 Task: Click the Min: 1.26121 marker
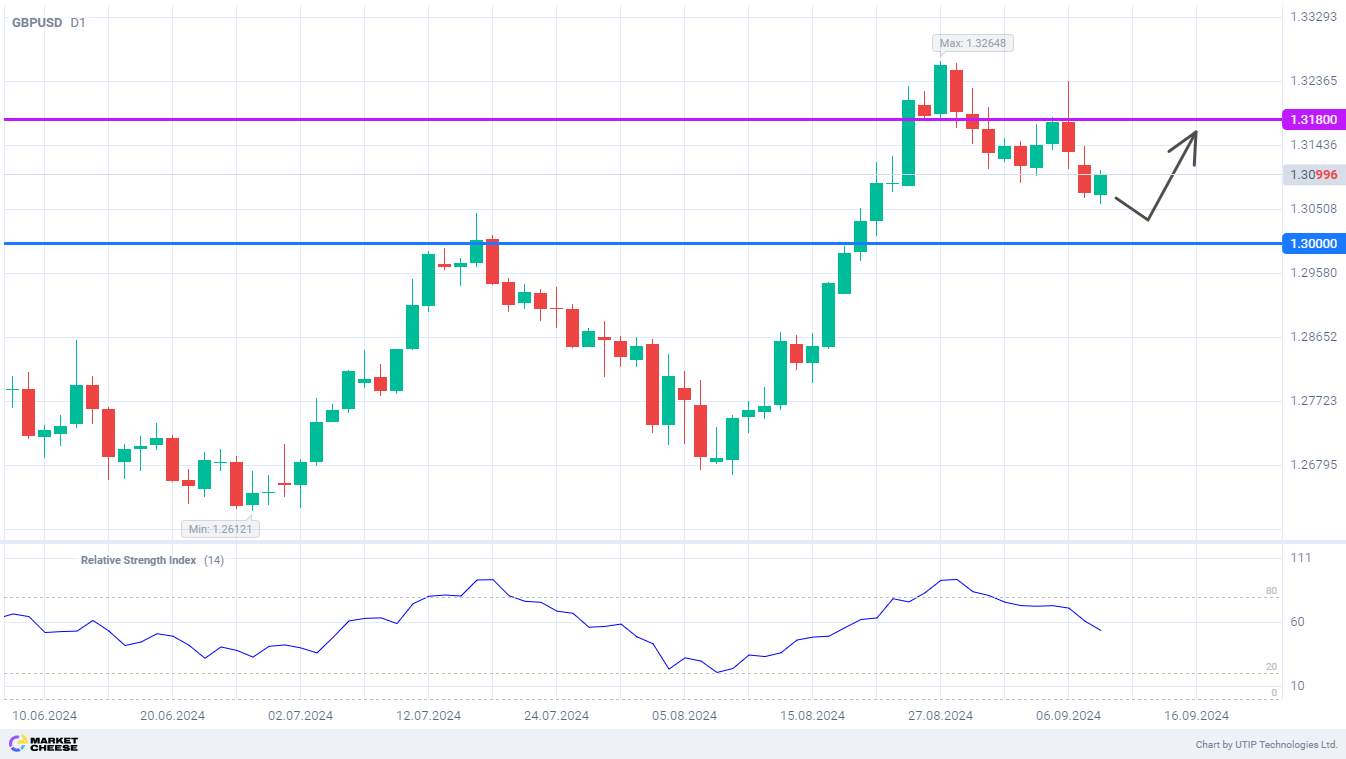click(221, 529)
